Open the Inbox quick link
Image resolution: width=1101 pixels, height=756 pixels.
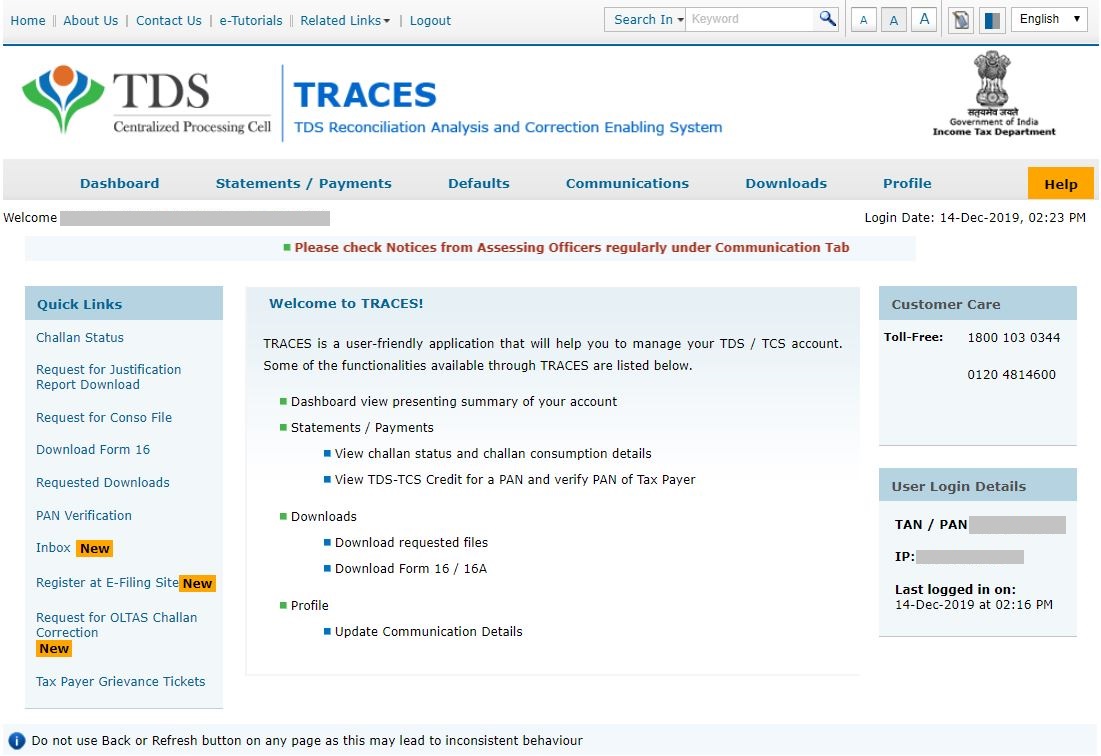(x=53, y=548)
